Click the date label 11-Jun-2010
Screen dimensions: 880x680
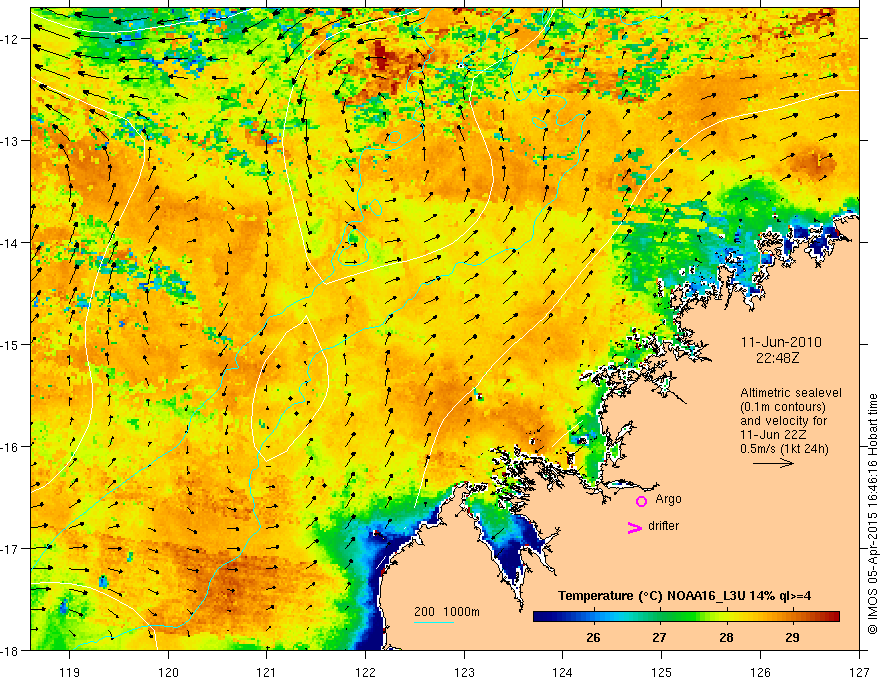(x=781, y=342)
